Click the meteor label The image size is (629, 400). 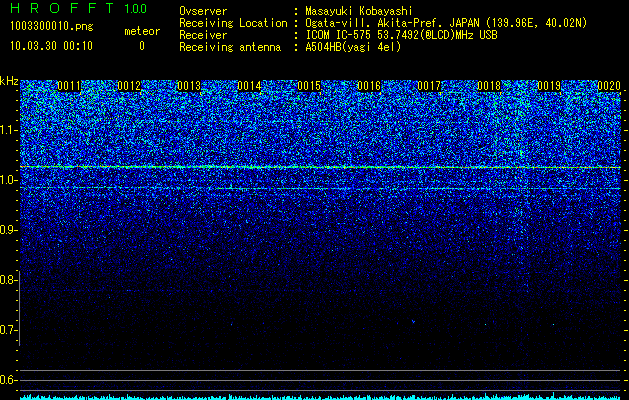(x=142, y=31)
